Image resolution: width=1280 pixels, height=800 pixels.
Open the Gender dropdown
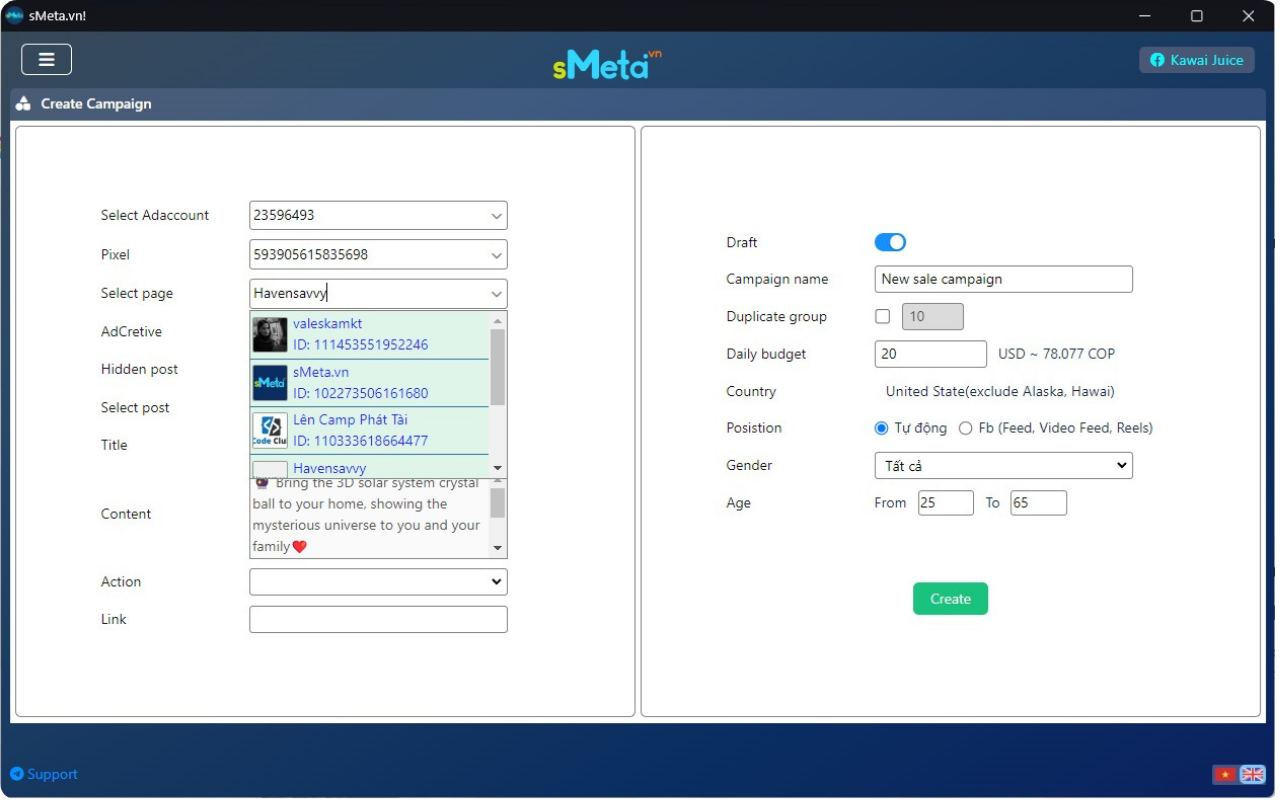coord(1003,466)
